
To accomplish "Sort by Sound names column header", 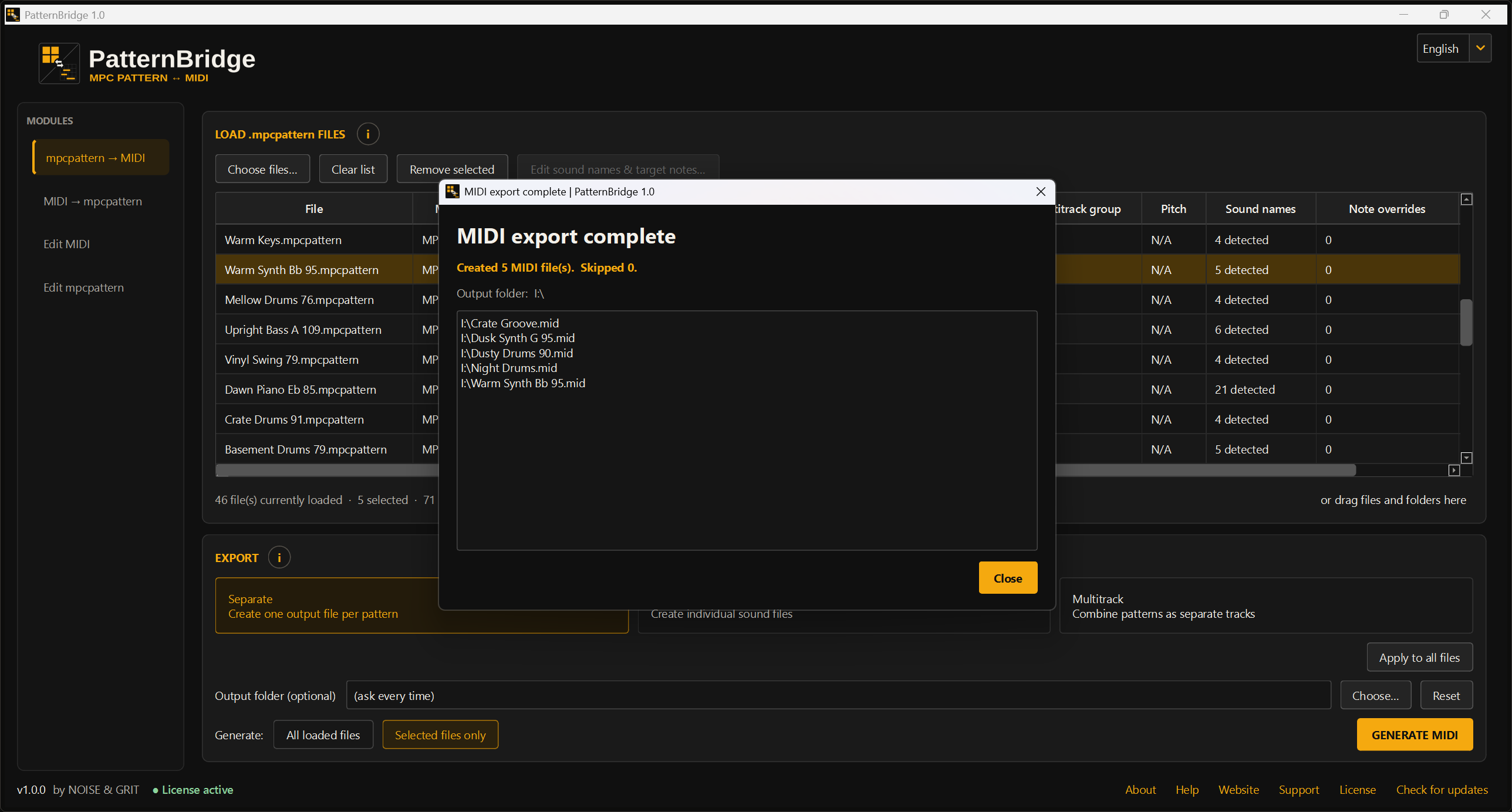I will 1260,209.
